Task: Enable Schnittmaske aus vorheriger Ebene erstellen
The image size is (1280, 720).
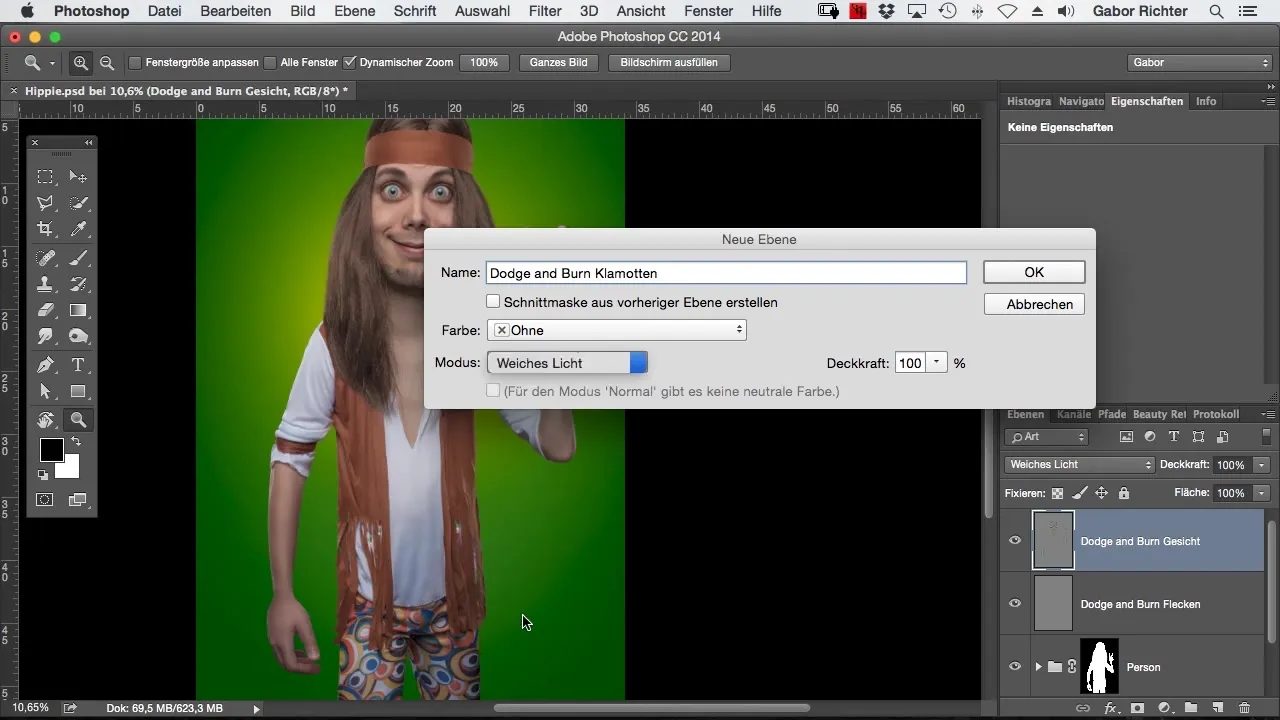Action: tap(493, 301)
